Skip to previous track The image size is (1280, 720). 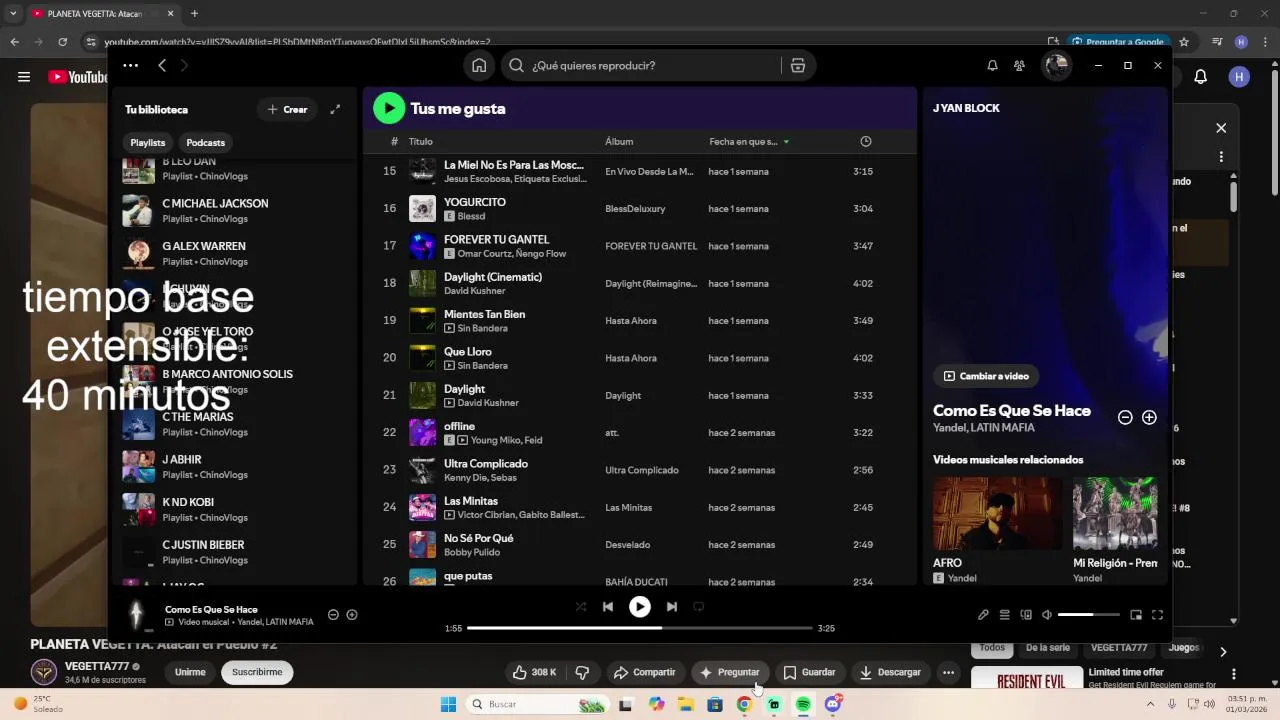pyautogui.click(x=608, y=606)
